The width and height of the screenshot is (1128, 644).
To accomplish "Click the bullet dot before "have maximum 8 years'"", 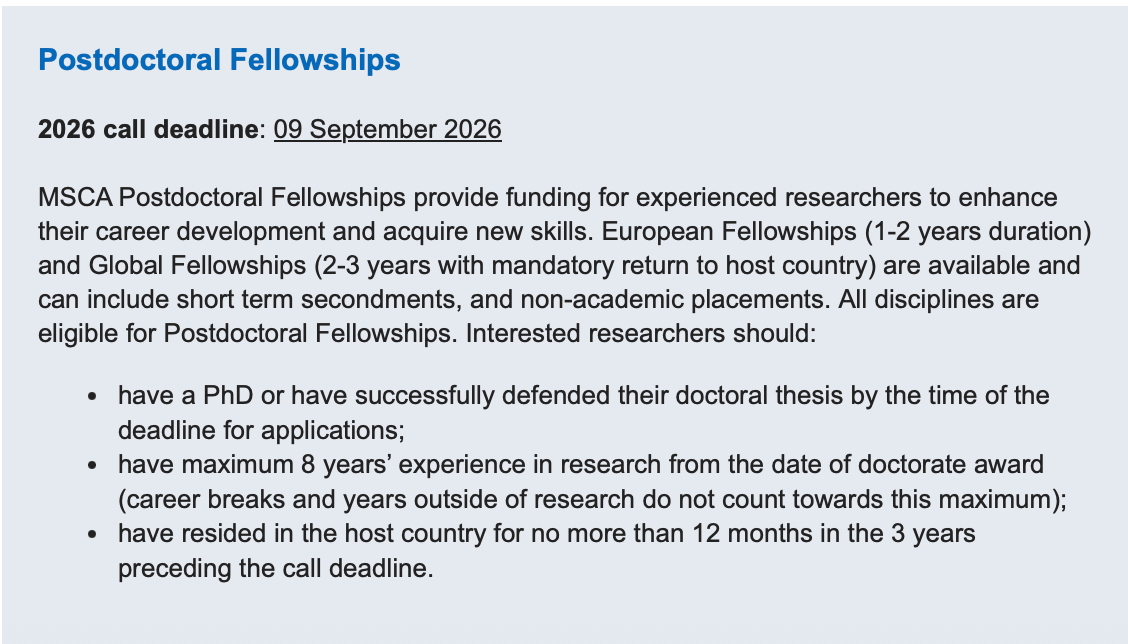I will click(92, 466).
